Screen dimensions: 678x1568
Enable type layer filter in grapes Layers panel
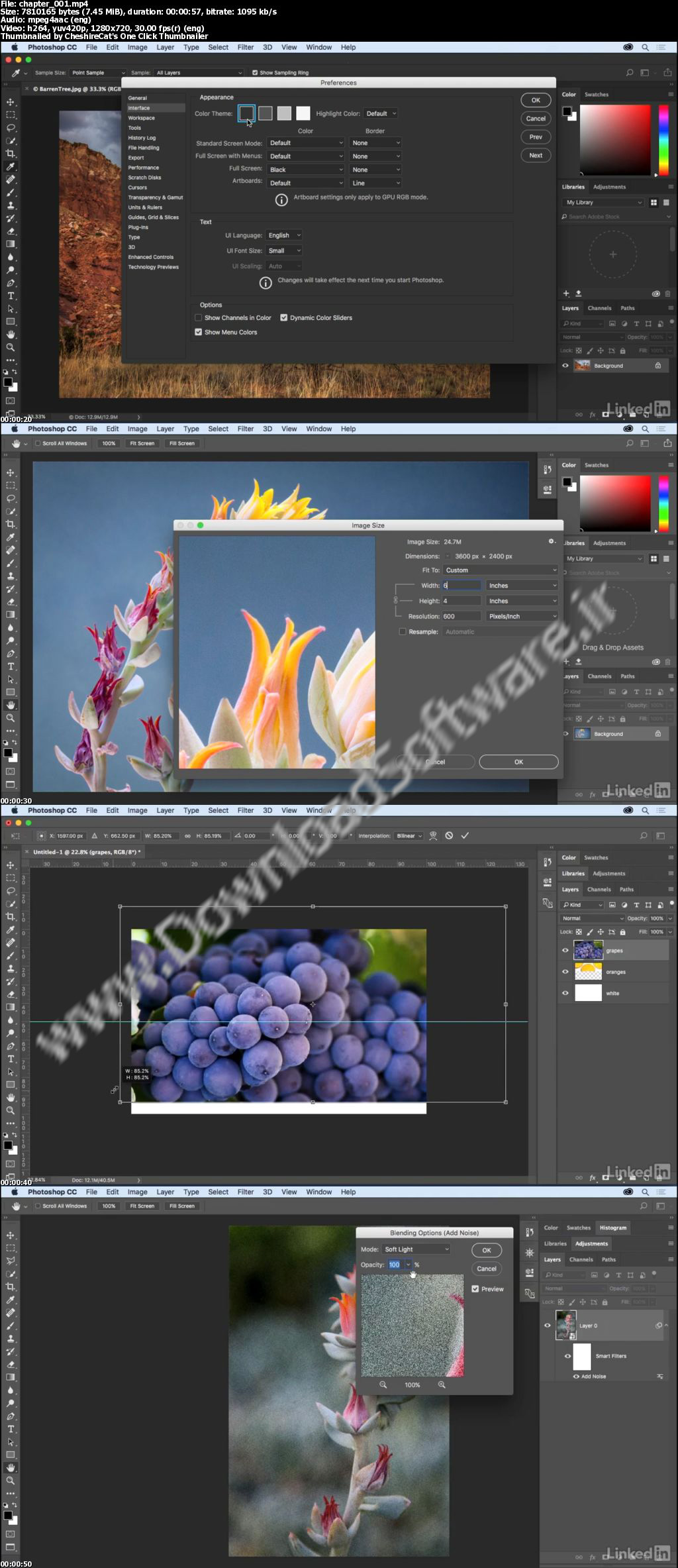(636, 905)
